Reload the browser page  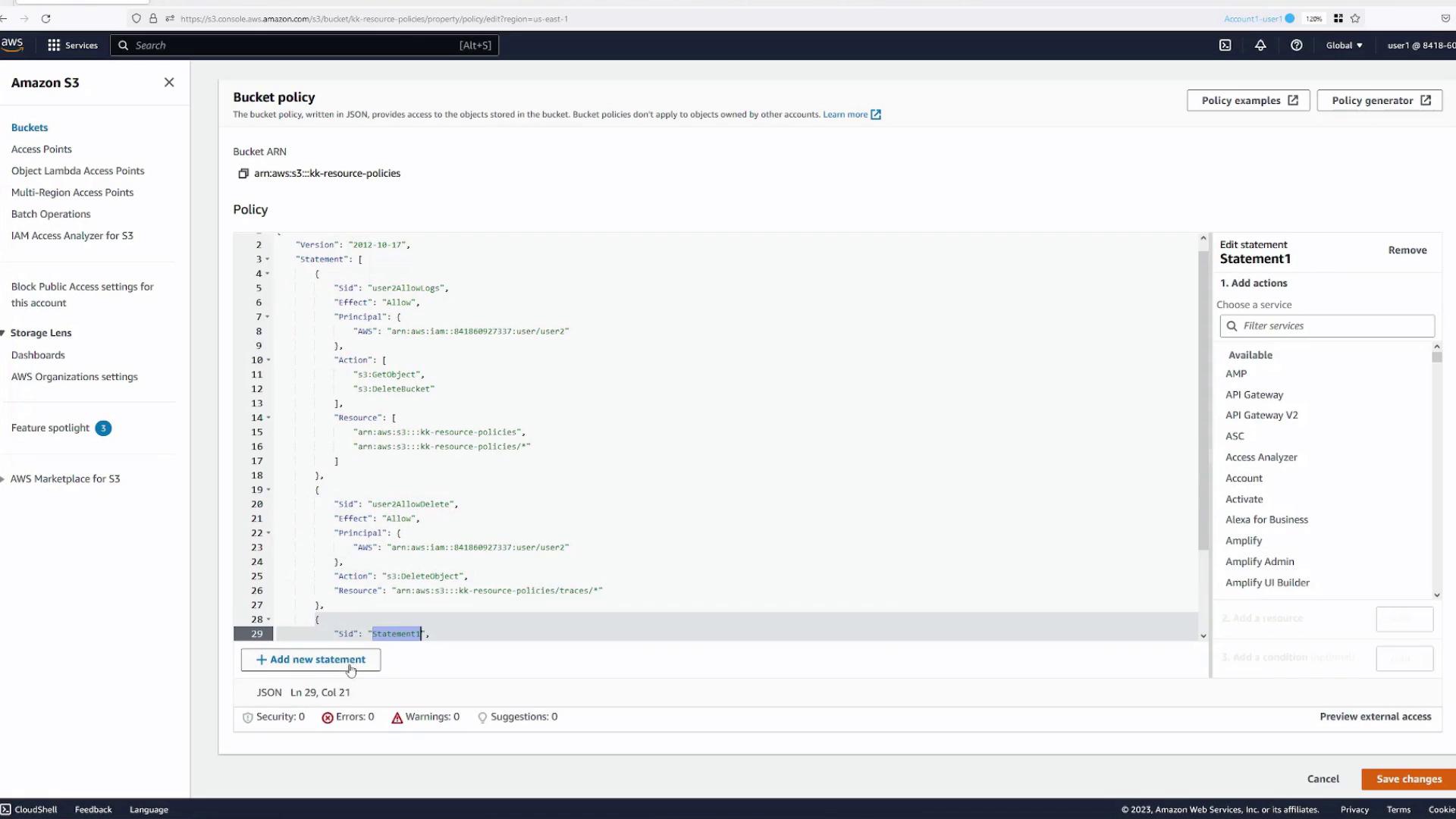point(45,18)
